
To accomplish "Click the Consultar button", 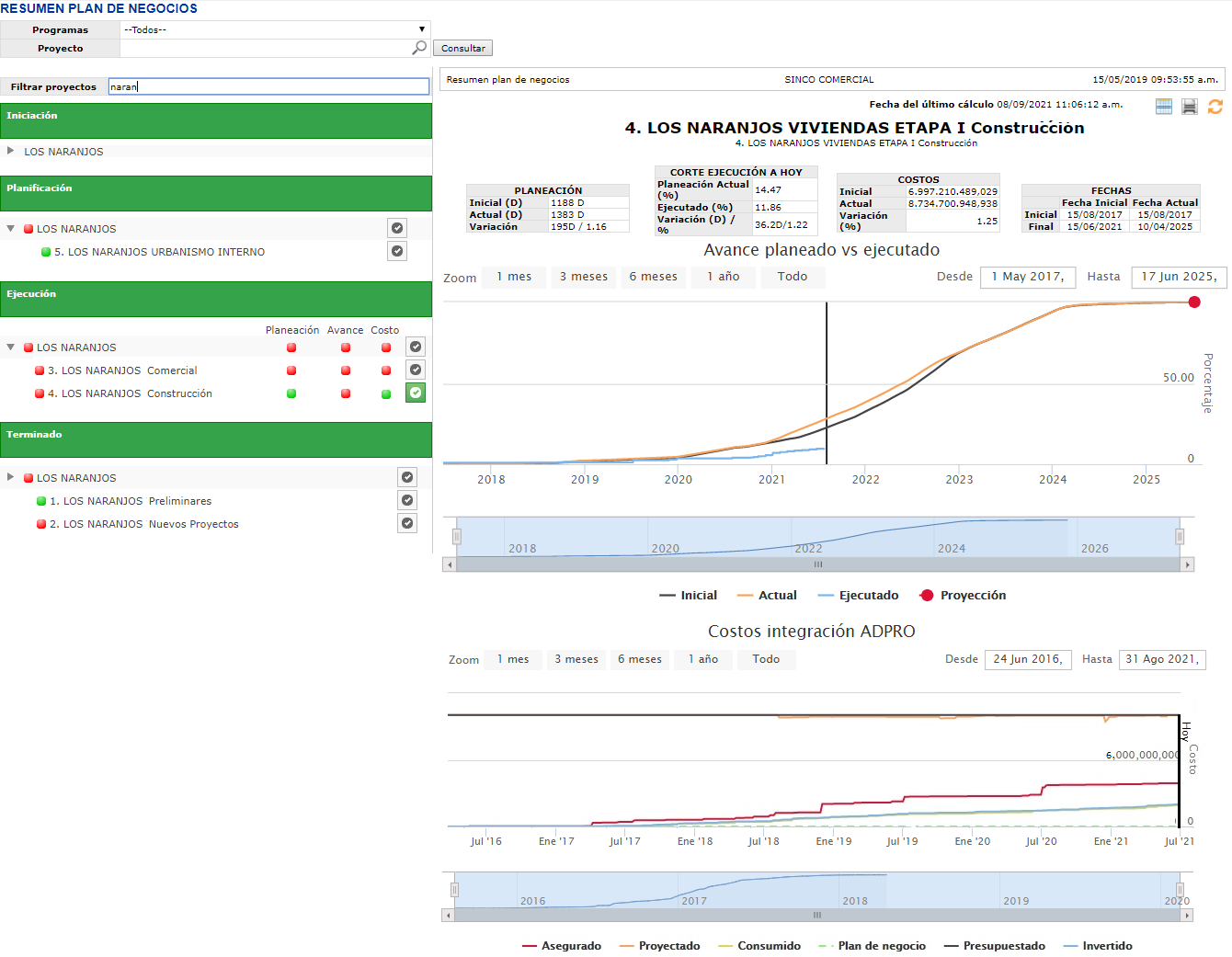I will tap(462, 48).
